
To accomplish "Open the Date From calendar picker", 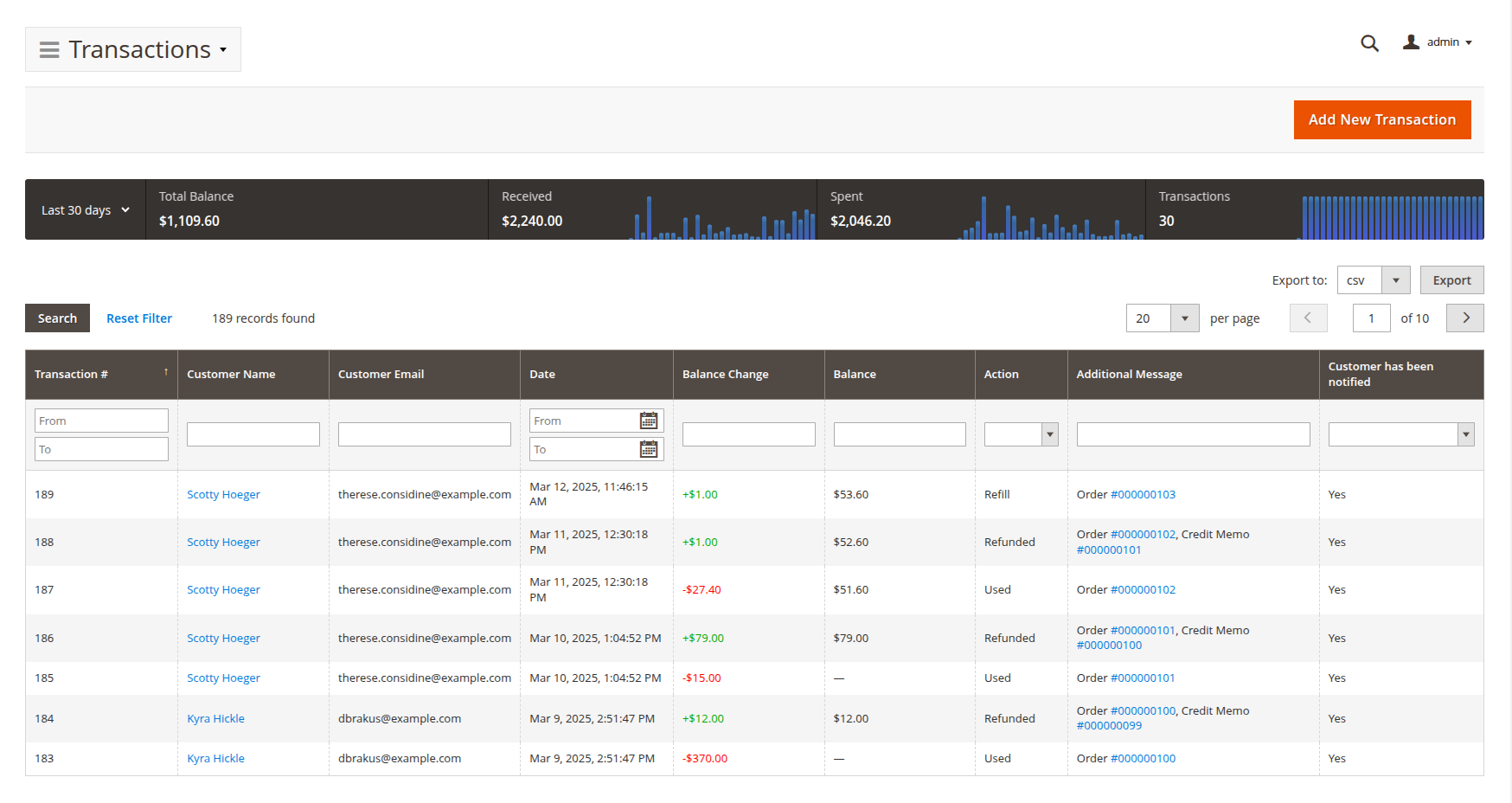I will click(x=648, y=421).
